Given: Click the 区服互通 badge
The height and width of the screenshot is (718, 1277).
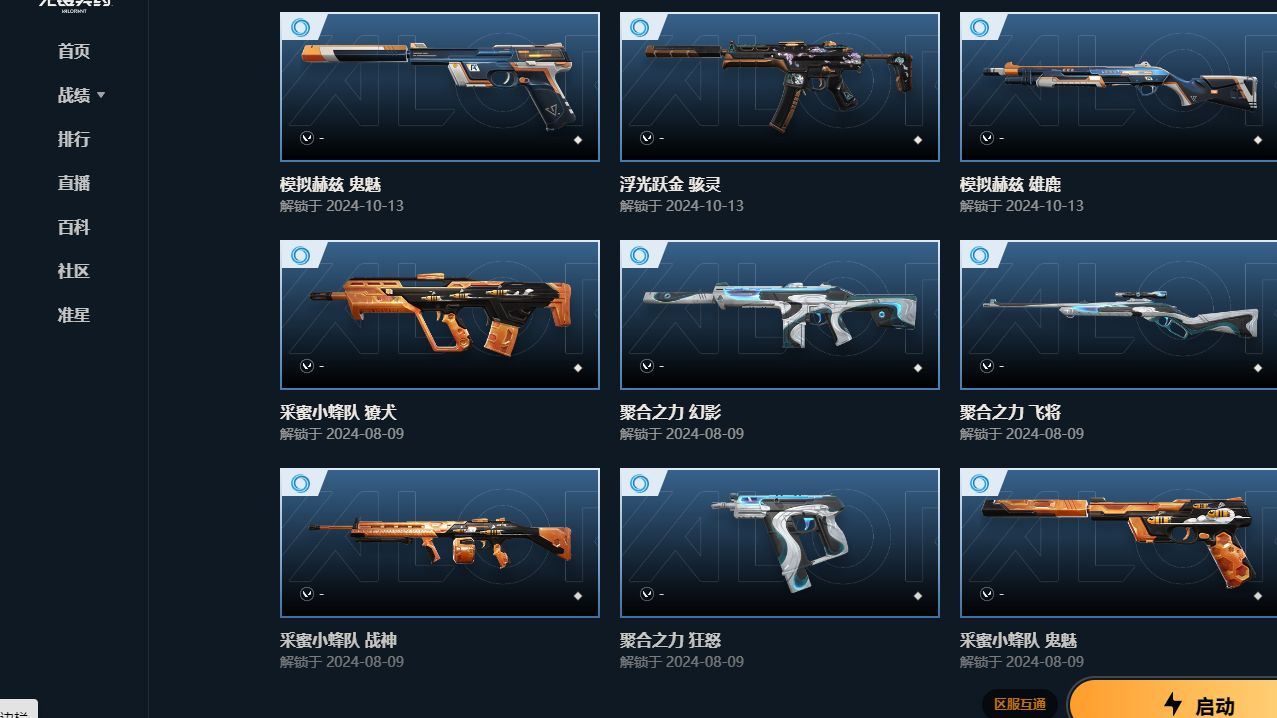Looking at the screenshot, I should (x=1020, y=704).
